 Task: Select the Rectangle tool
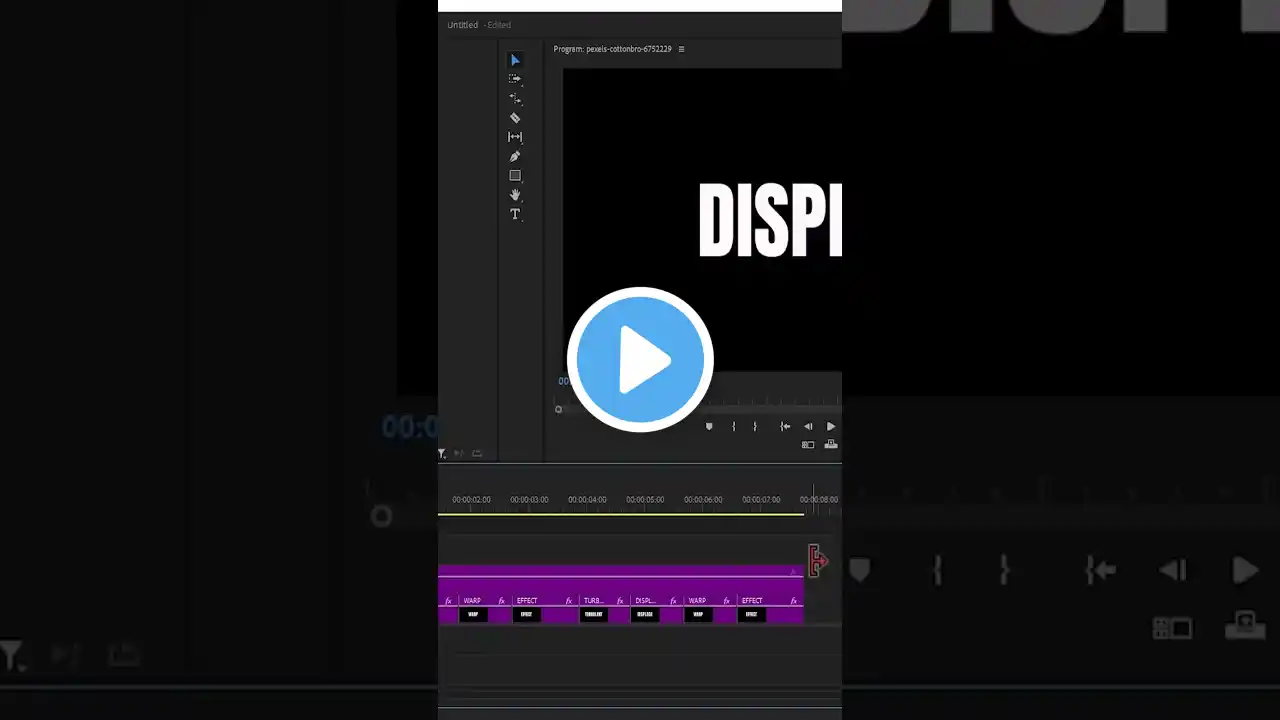click(515, 176)
